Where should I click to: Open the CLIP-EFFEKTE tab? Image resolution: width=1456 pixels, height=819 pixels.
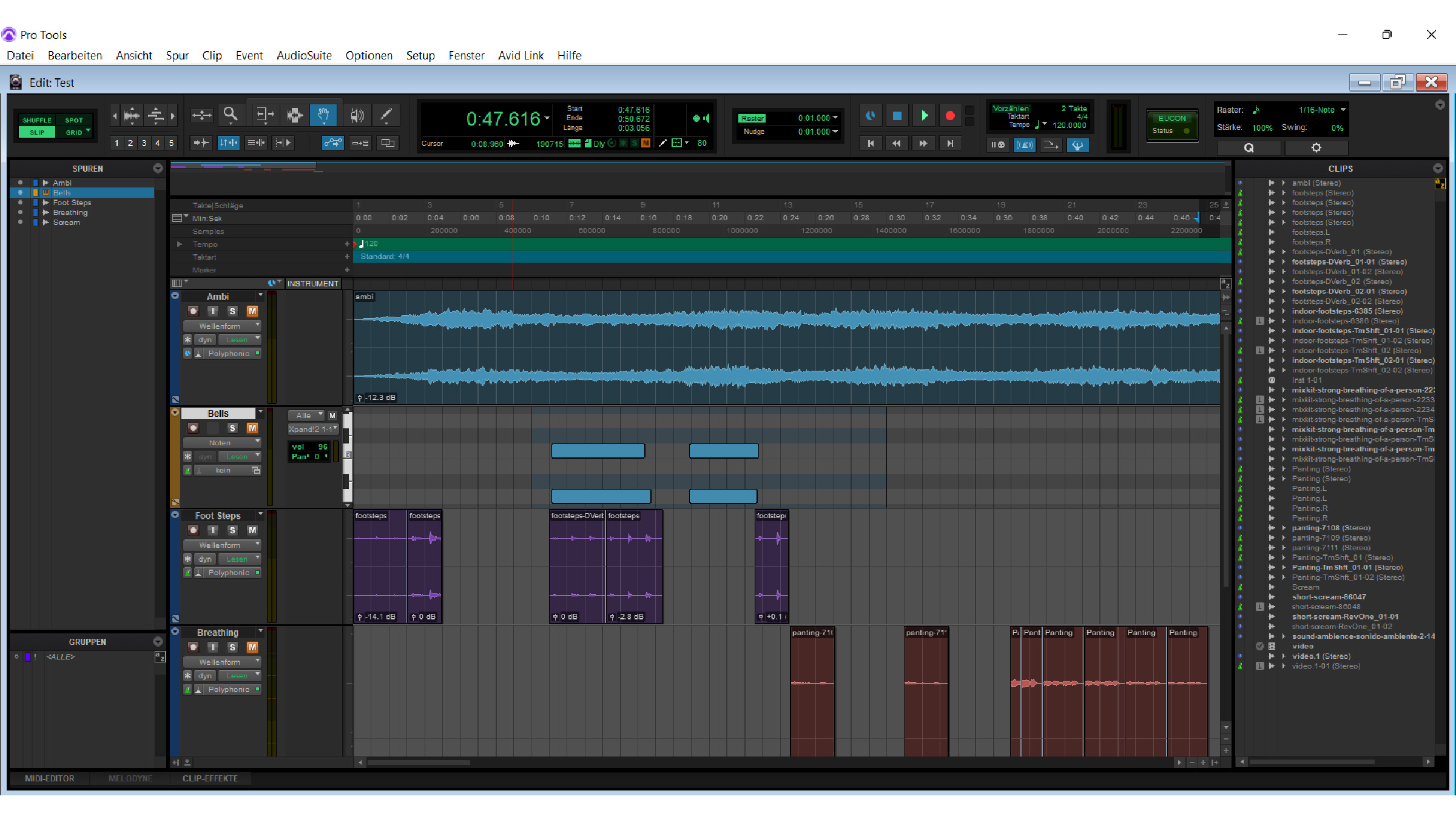coord(210,778)
